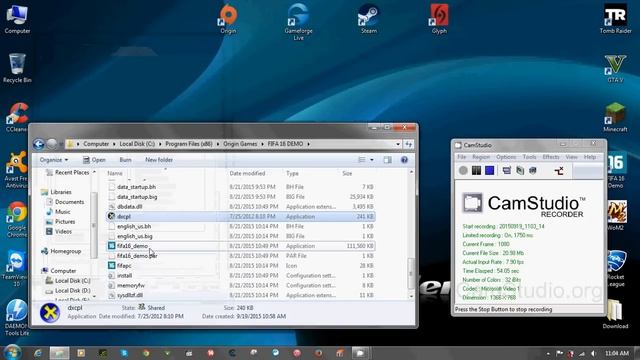
Task: Click the blue Help icon in Explorer
Action: click(x=404, y=160)
